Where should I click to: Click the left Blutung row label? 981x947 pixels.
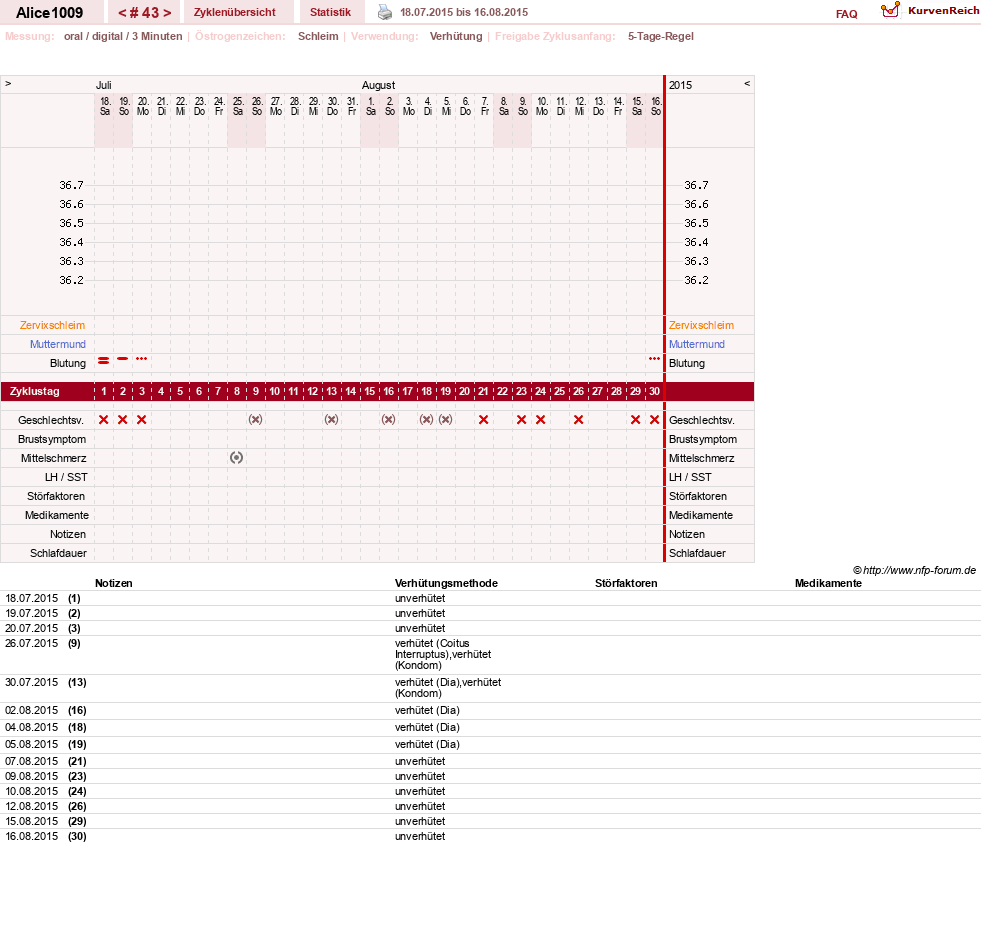68,363
